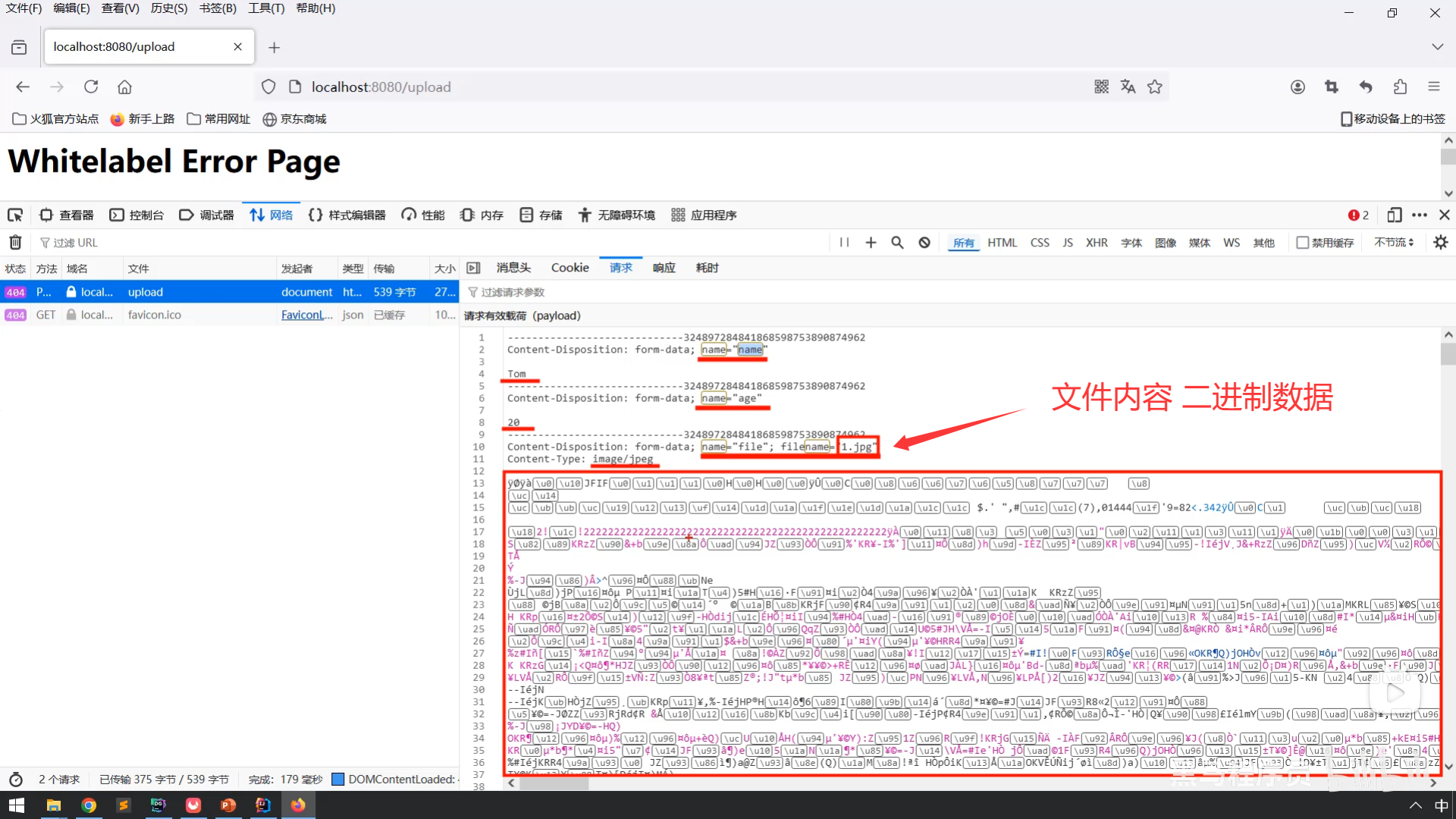The height and width of the screenshot is (819, 1456).
Task: Select the XHR filter button
Action: (1097, 243)
